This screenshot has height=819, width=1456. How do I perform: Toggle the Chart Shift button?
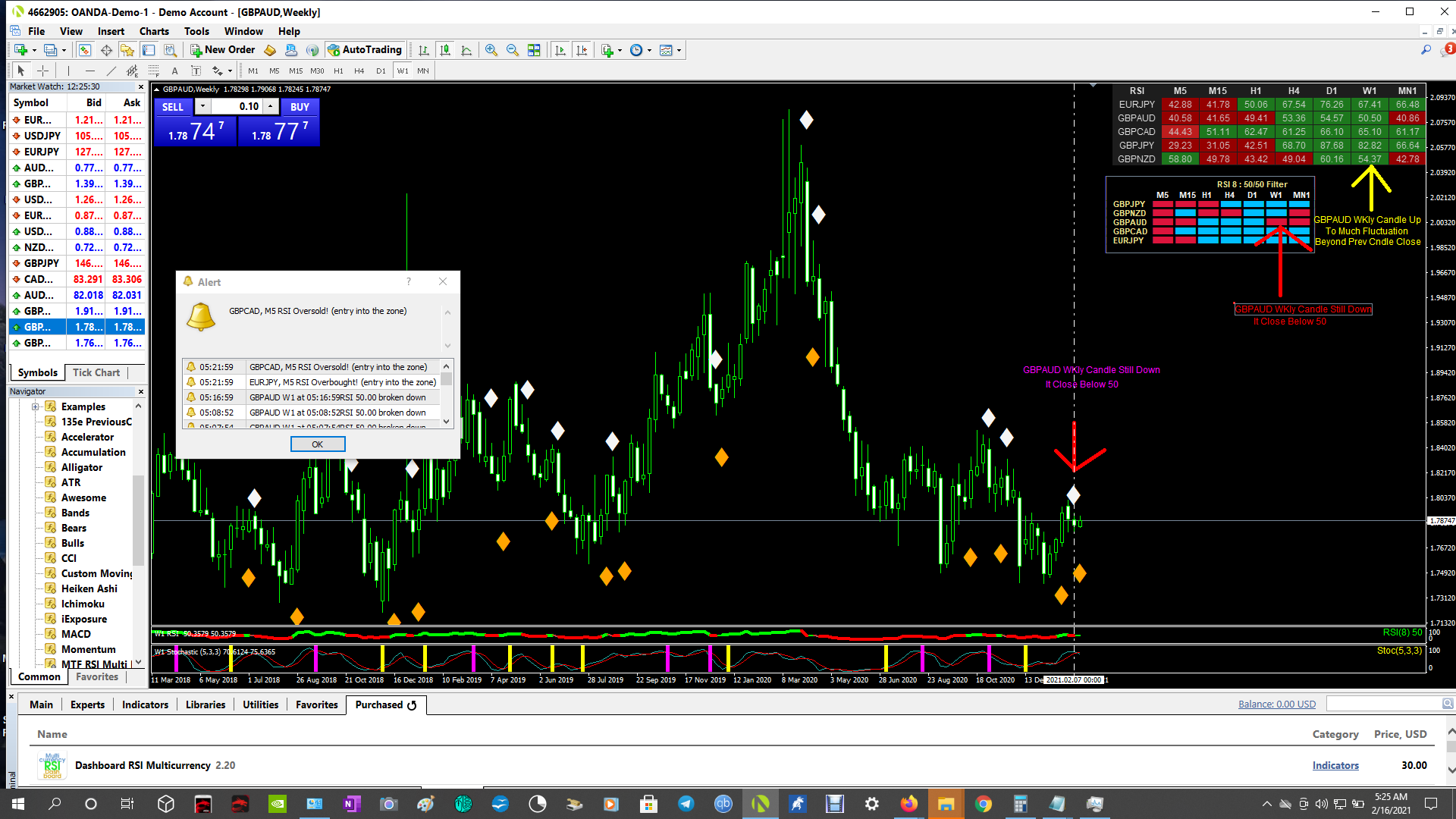582,50
